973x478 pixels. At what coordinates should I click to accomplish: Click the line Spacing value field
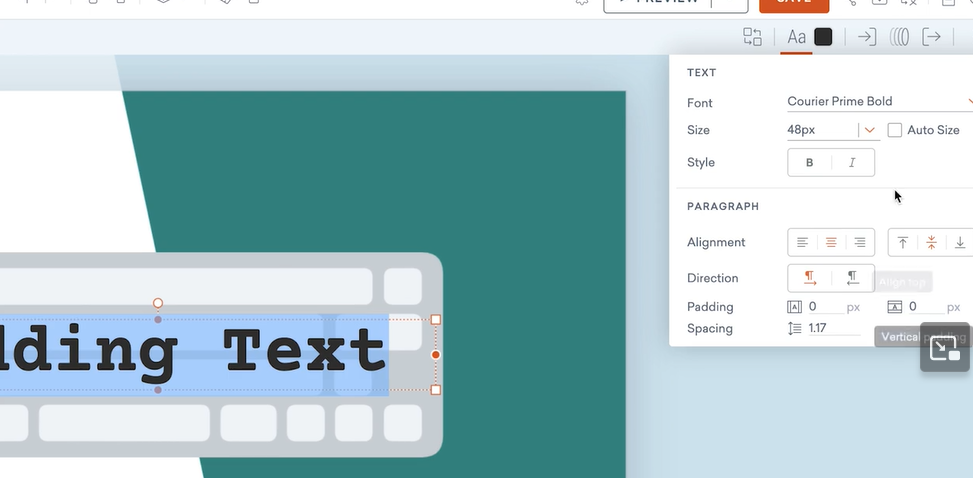832,328
